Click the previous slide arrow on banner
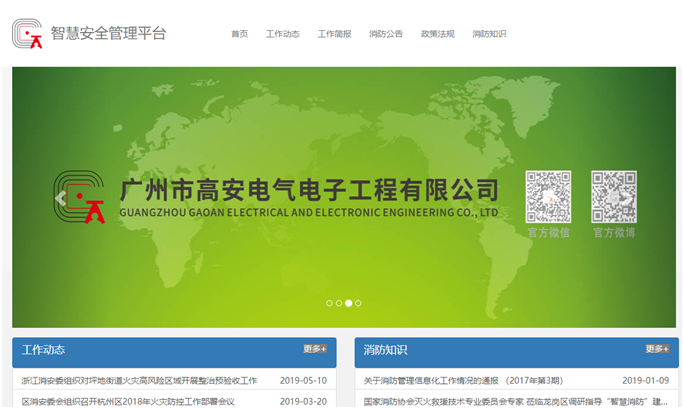 (x=60, y=198)
